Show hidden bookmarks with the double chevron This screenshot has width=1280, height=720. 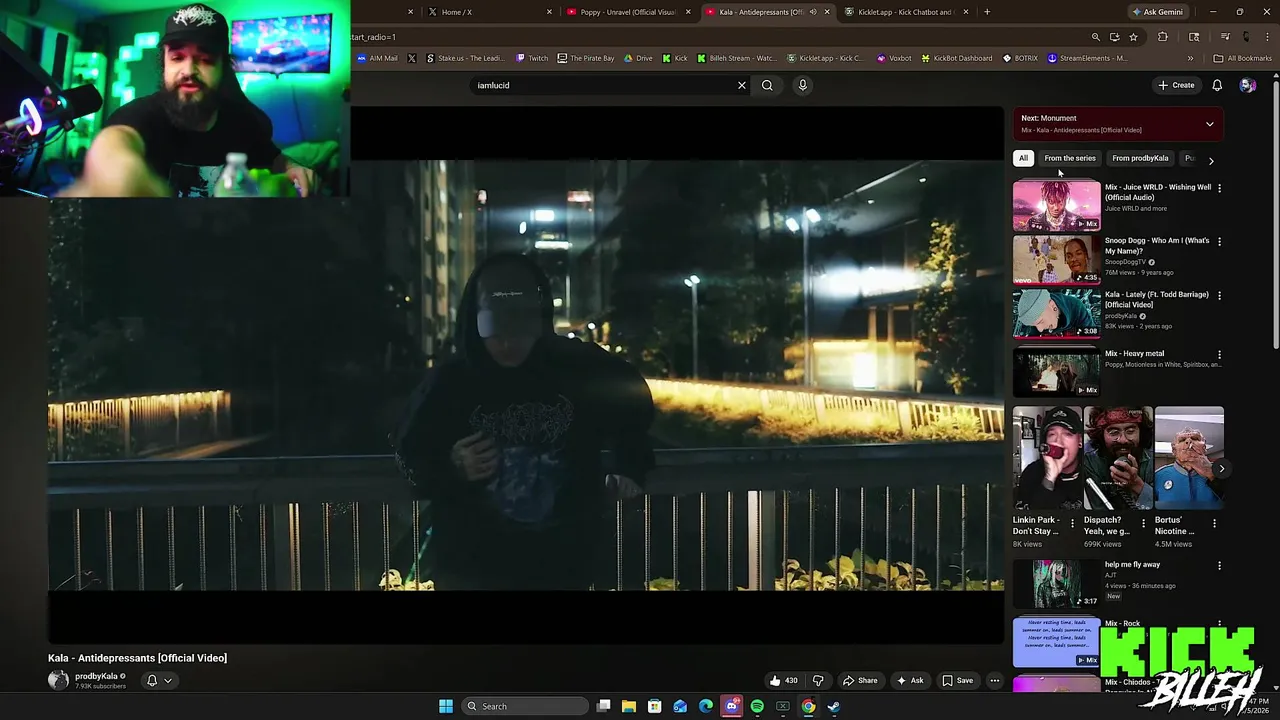coord(1190,58)
